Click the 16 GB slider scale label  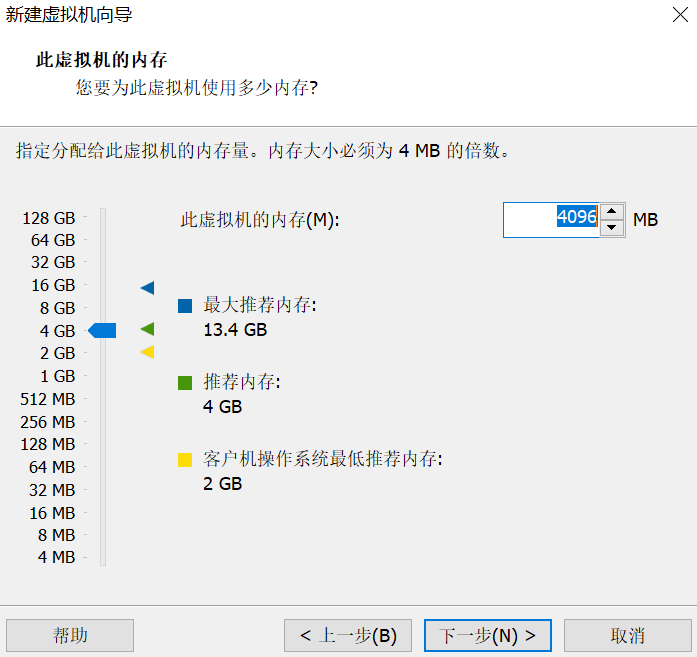(x=53, y=285)
